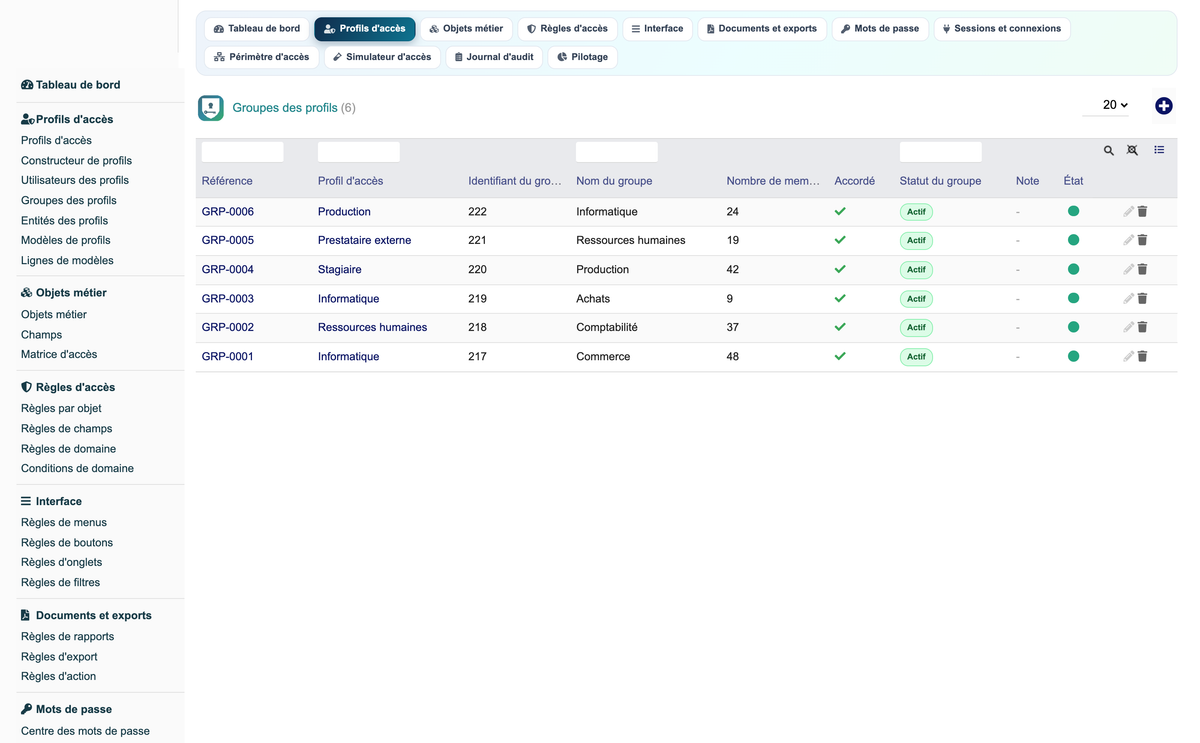Click the add new group plus icon
Screen dimensions: 1200x743
1163,106
